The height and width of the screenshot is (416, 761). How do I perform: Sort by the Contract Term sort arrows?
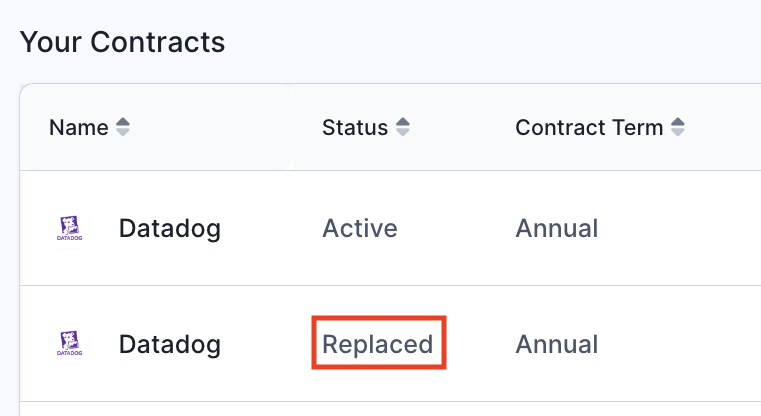tap(678, 127)
